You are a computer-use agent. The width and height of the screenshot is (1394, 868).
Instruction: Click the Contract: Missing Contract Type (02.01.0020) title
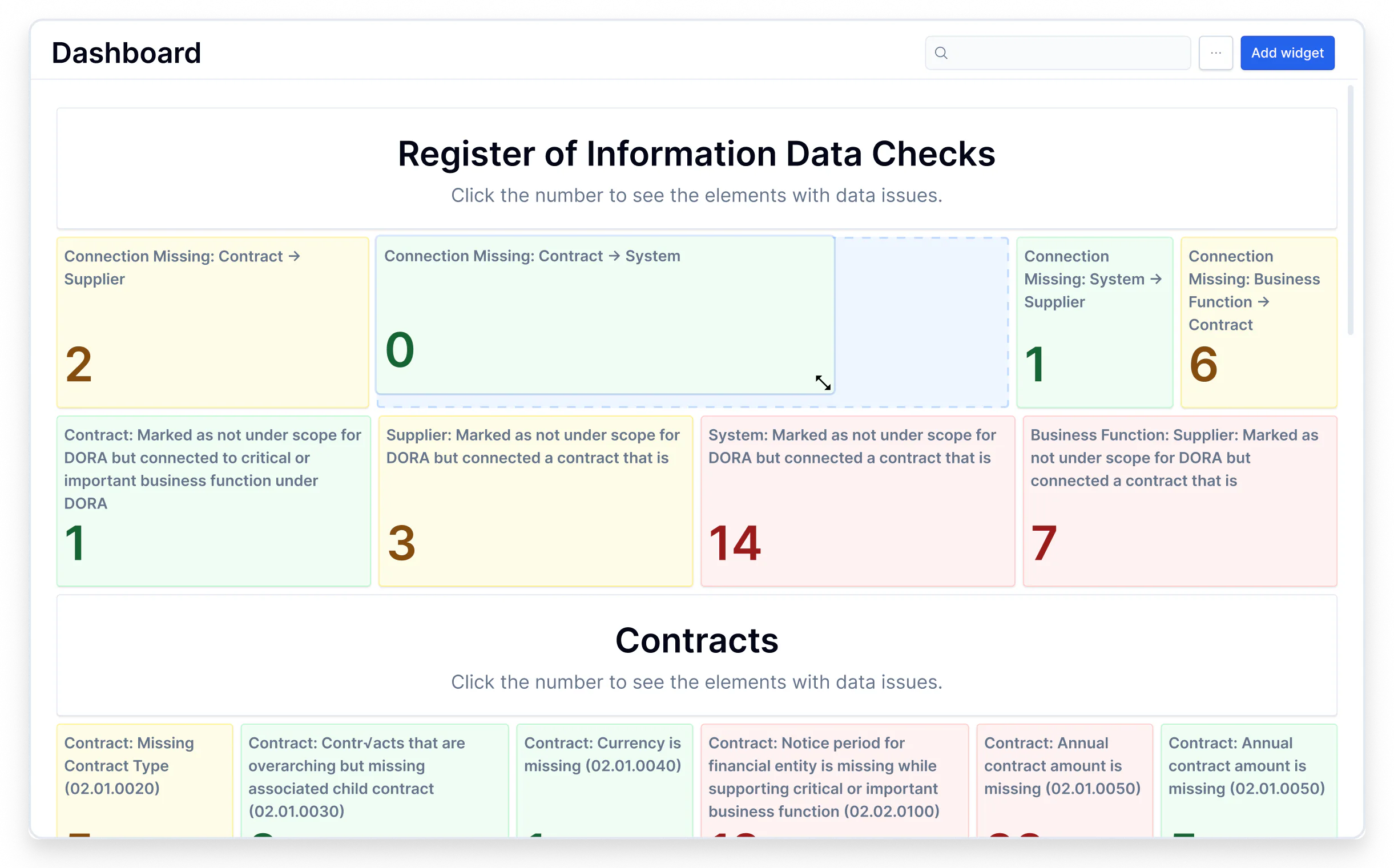coord(129,766)
